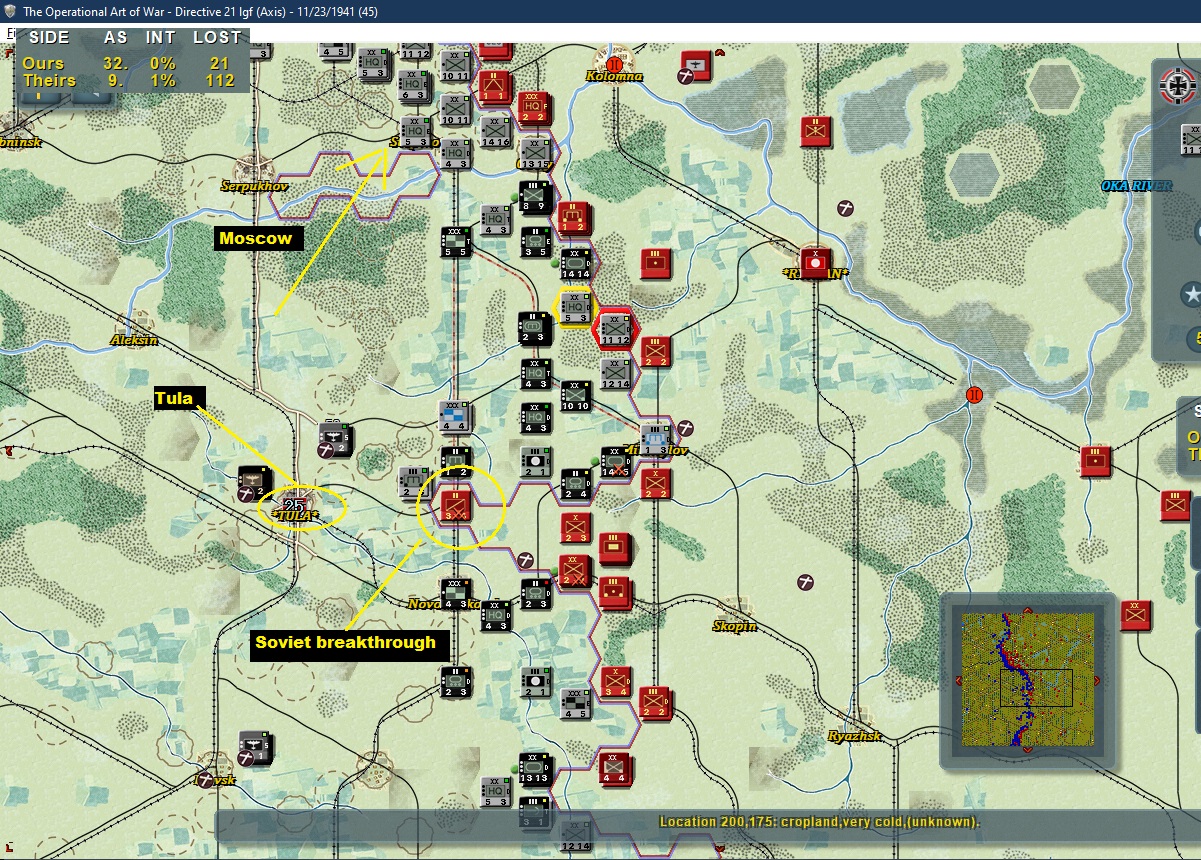Click the minimap right scroll arrow
Image resolution: width=1201 pixels, height=860 pixels.
pyautogui.click(x=1097, y=681)
